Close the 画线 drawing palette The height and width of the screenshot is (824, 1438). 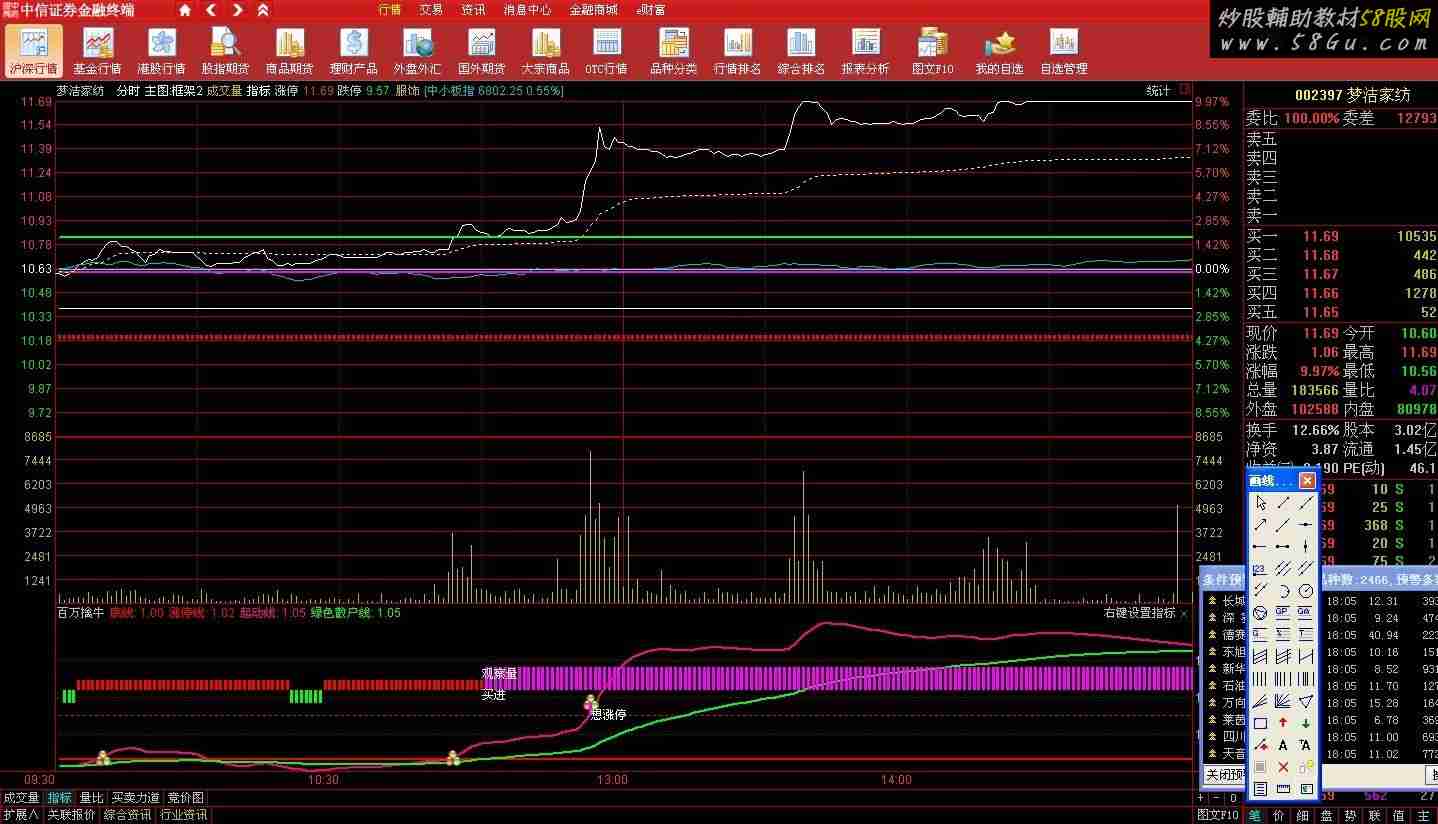(1307, 481)
